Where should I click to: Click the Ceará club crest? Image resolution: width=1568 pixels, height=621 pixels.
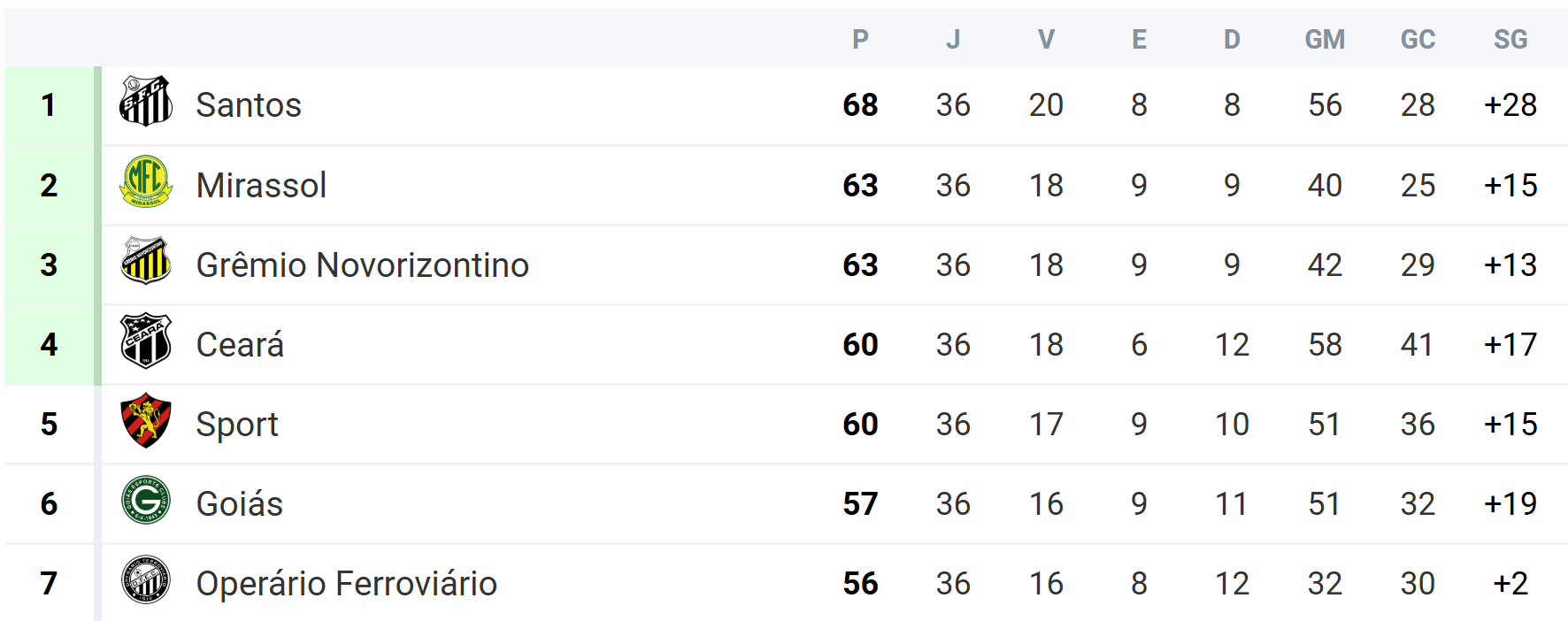click(x=145, y=341)
